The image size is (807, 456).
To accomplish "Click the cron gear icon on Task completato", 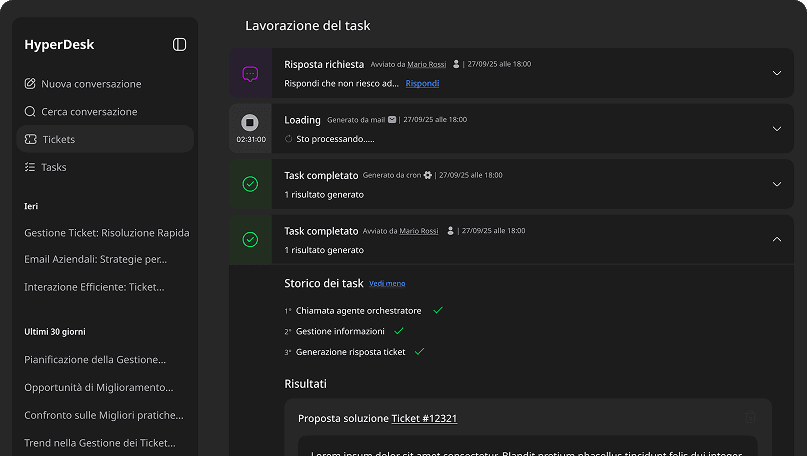I will pyautogui.click(x=428, y=175).
